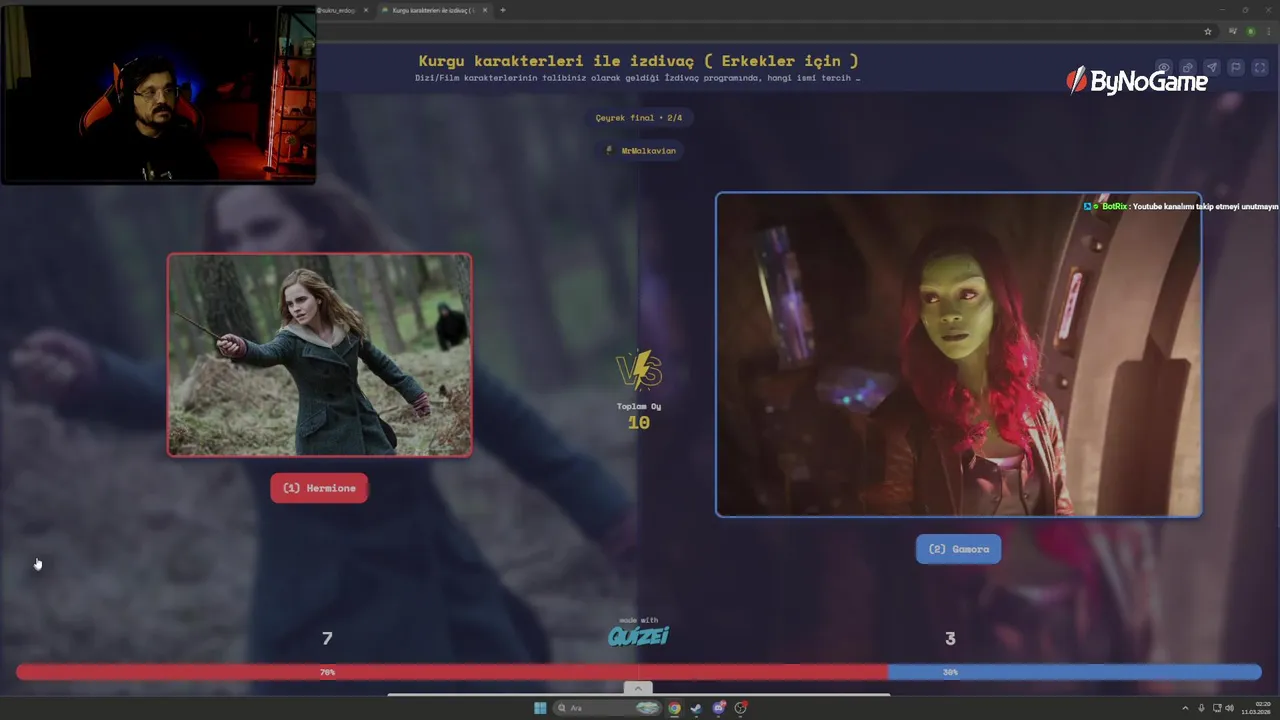Click the Gamora image card

point(958,355)
